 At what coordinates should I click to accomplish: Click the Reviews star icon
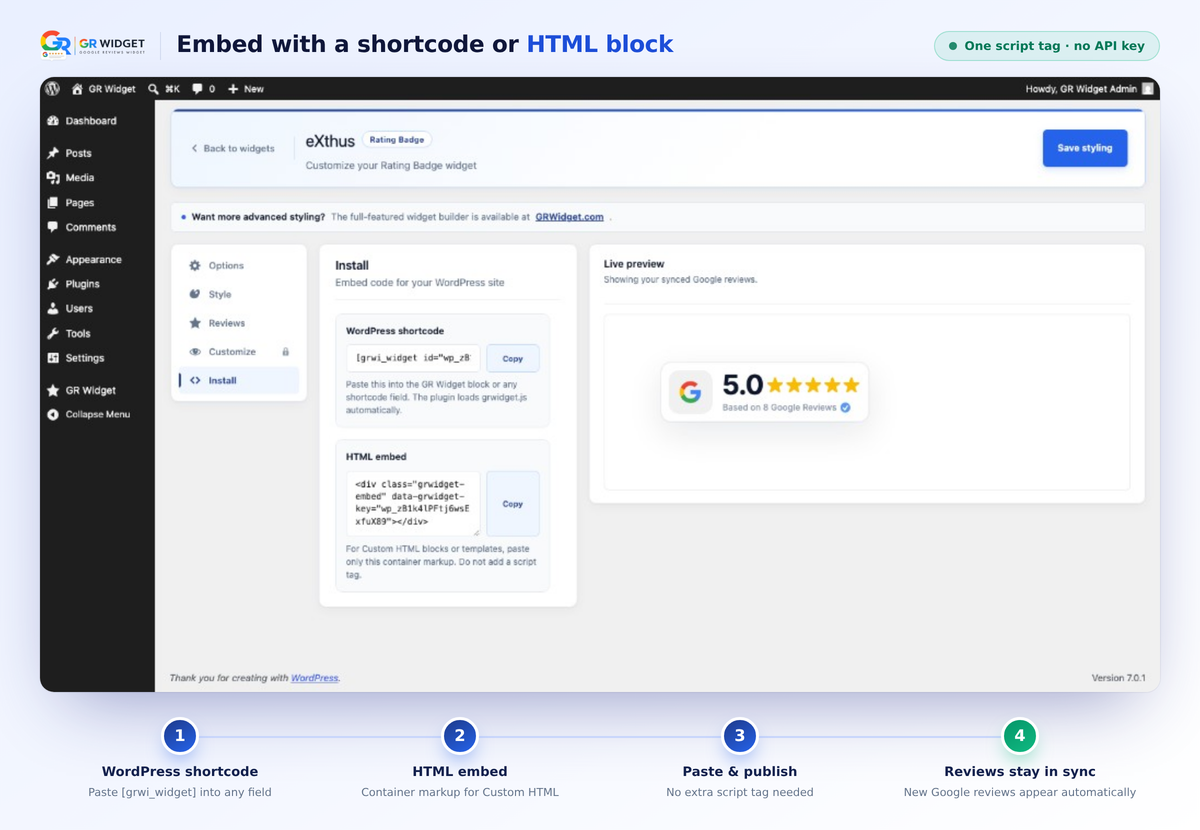tap(195, 323)
